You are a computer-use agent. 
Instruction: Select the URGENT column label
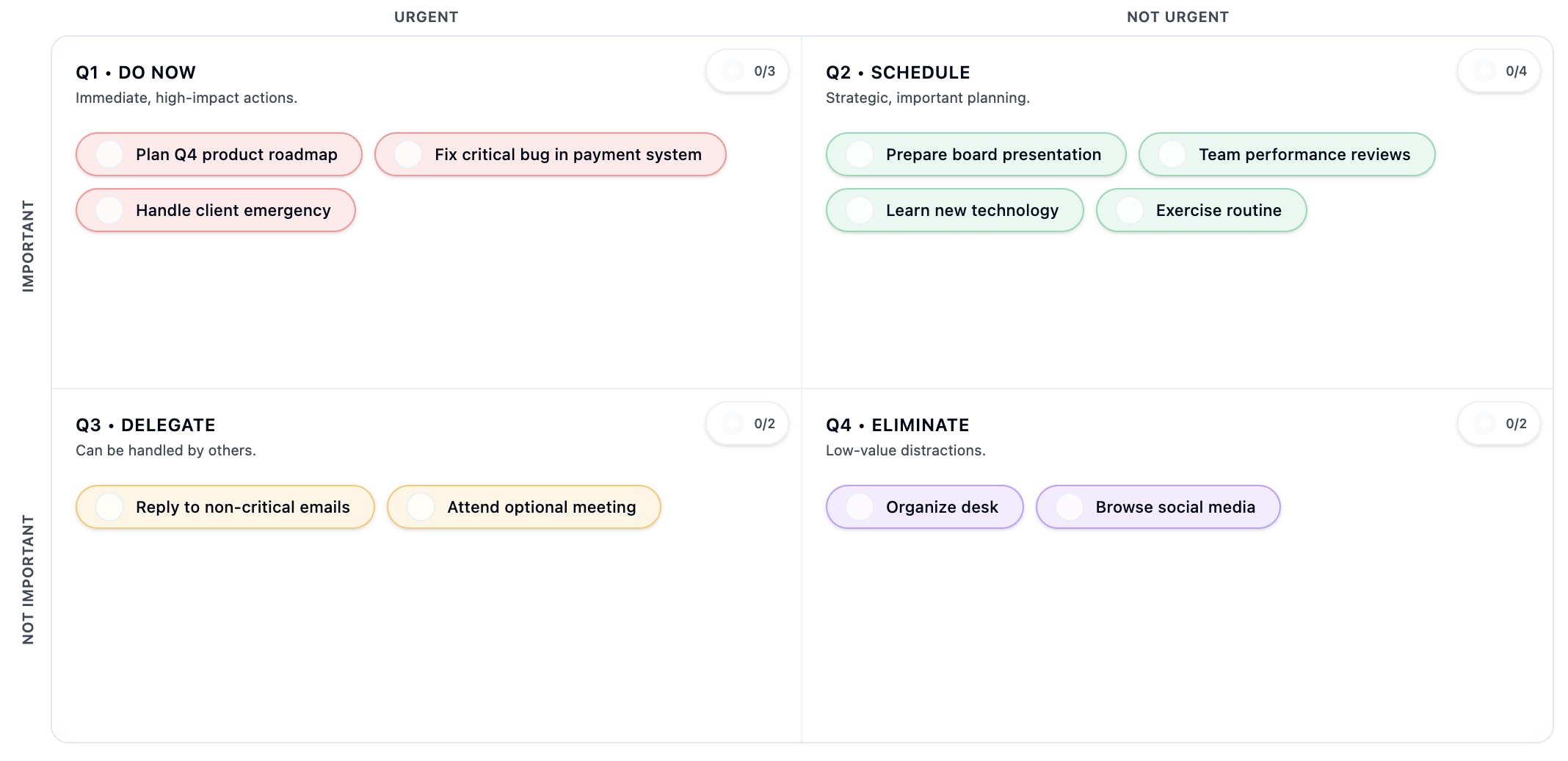point(426,16)
